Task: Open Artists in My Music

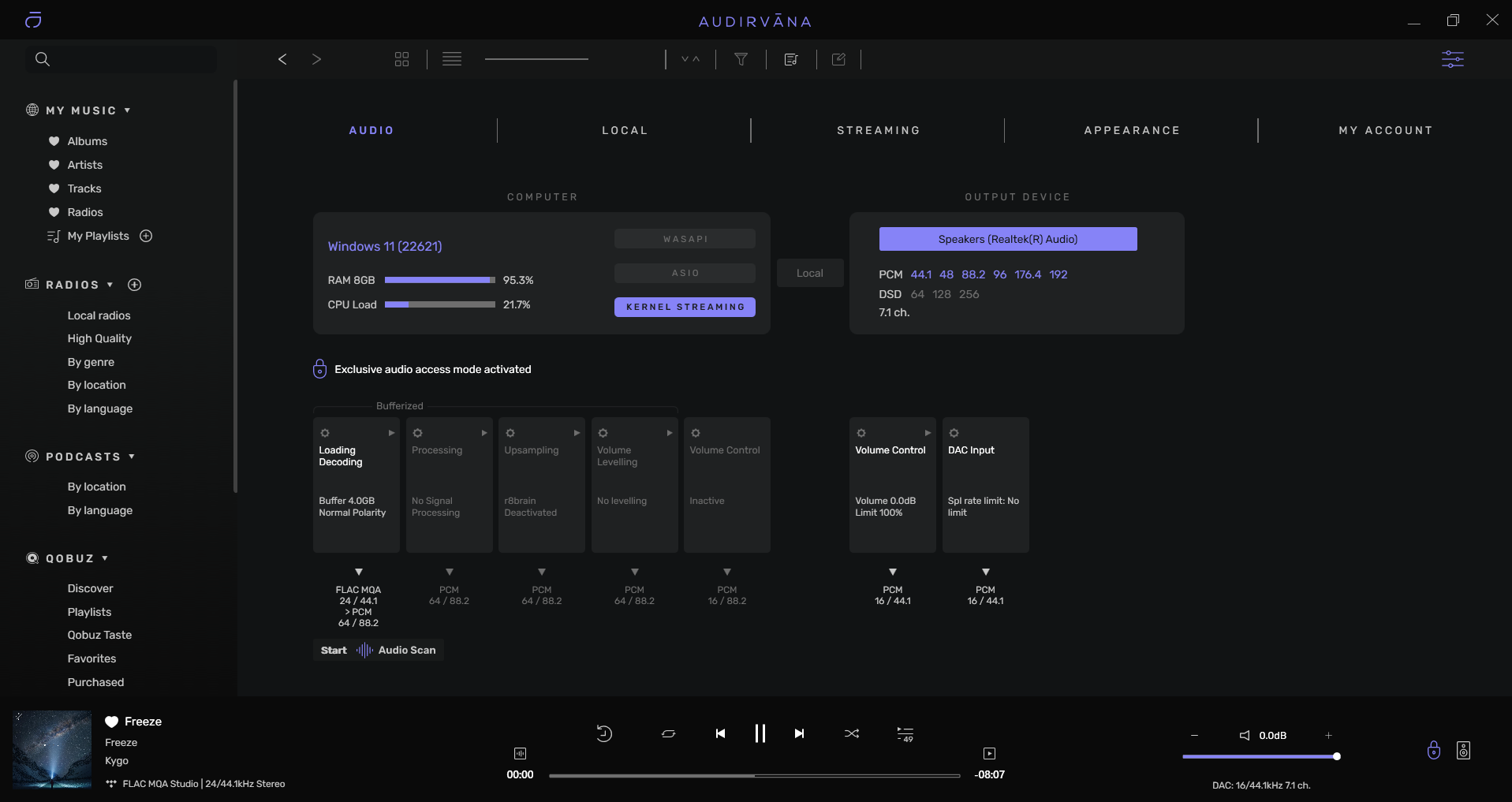Action: pos(85,165)
